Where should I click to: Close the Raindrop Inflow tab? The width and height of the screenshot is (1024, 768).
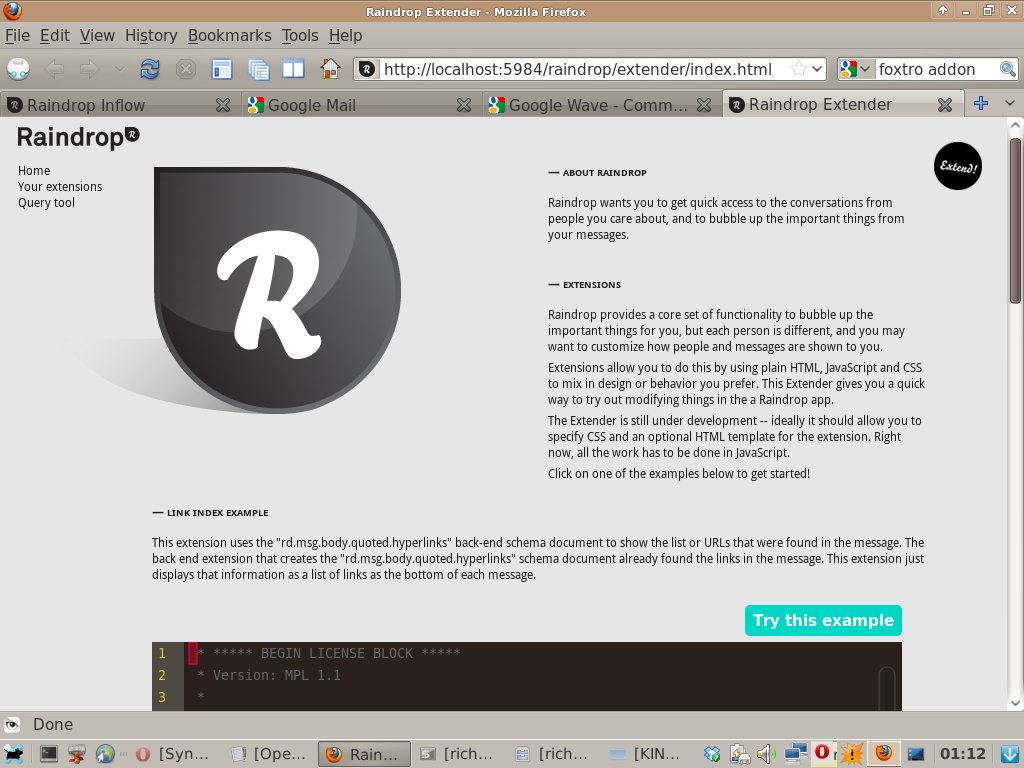click(x=223, y=105)
